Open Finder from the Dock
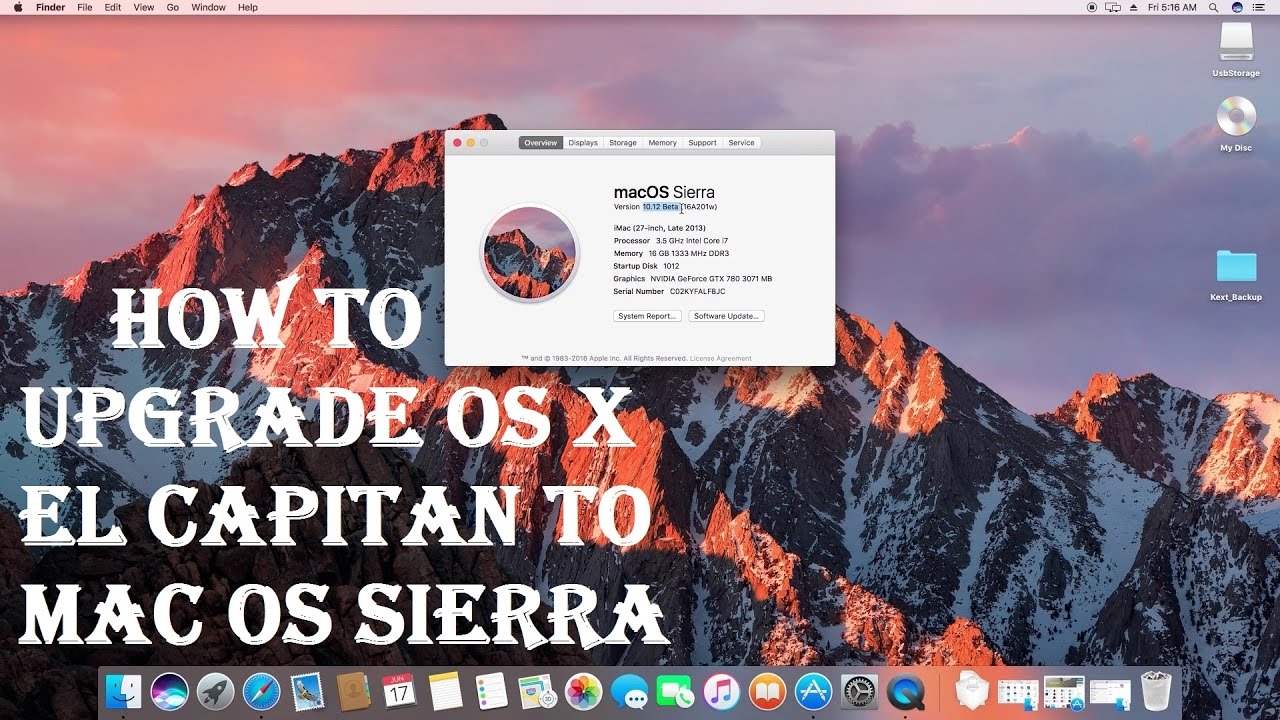1280x720 pixels. [124, 691]
